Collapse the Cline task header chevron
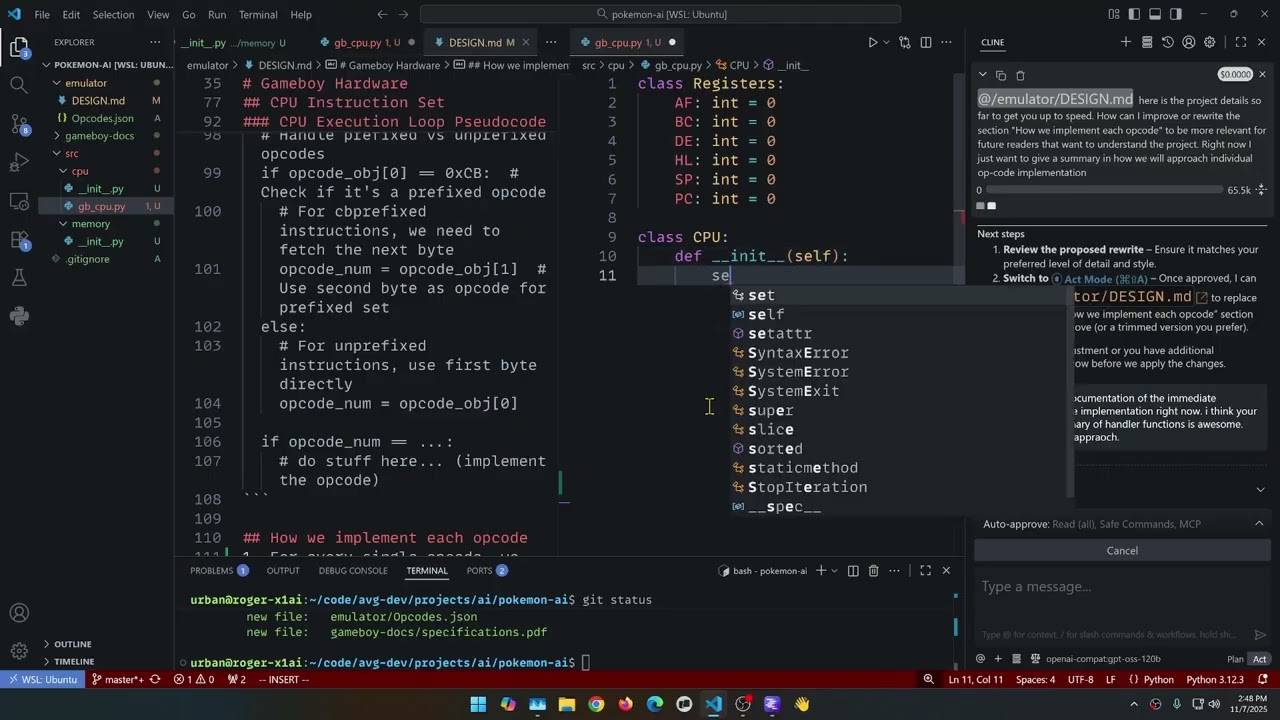The width and height of the screenshot is (1280, 720). tap(983, 75)
